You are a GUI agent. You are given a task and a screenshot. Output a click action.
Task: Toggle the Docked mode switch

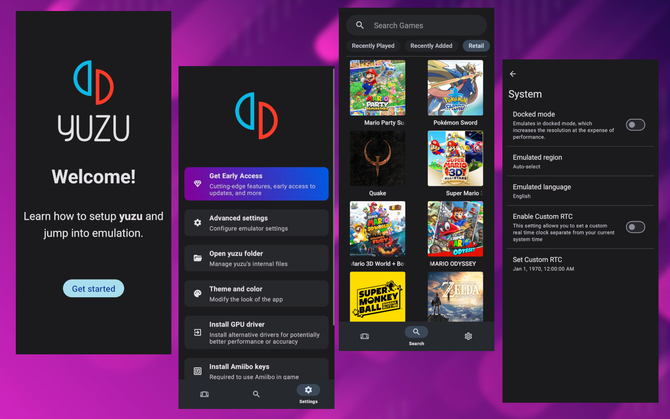[x=635, y=125]
